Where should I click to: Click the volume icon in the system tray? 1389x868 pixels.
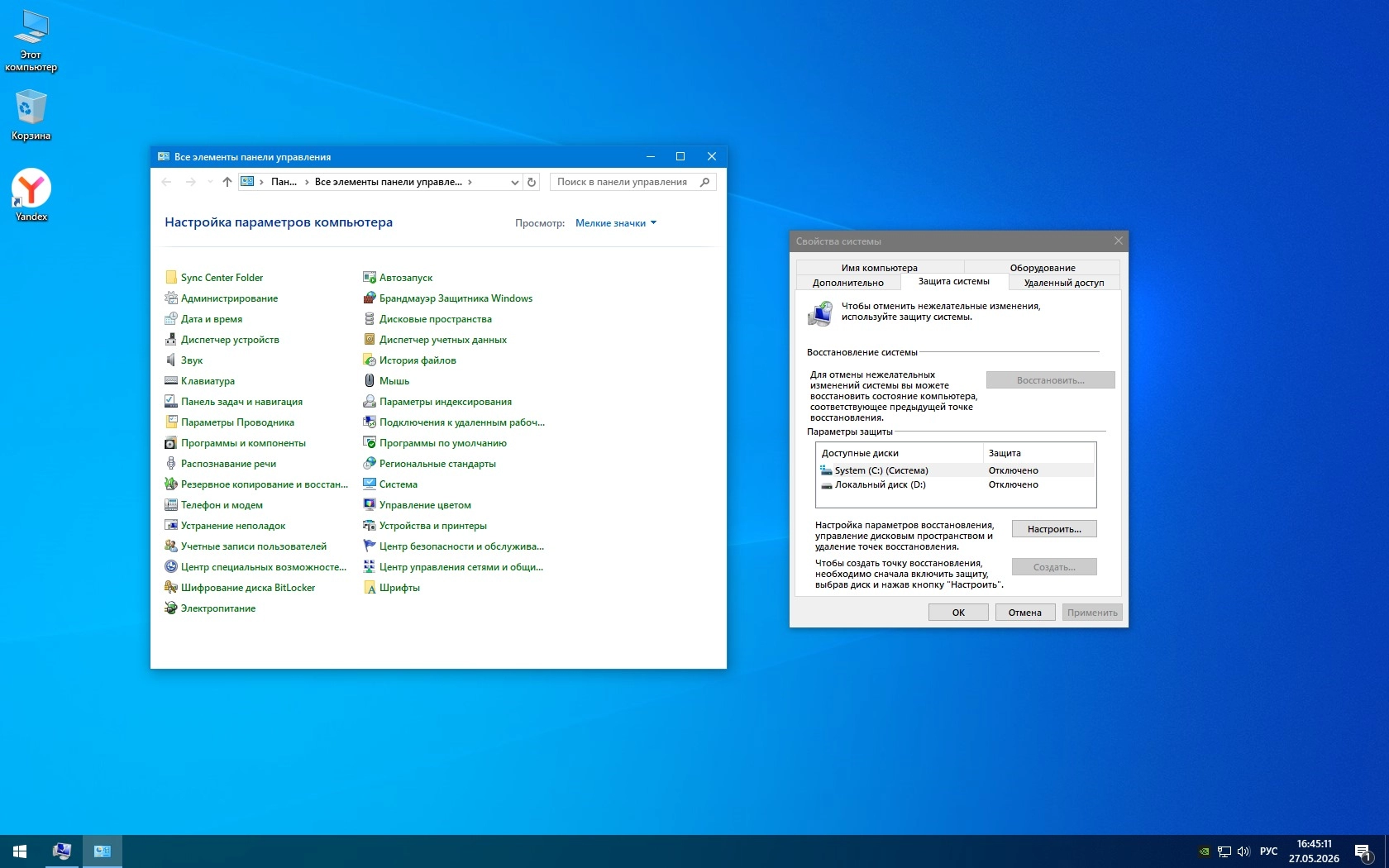[x=1243, y=851]
